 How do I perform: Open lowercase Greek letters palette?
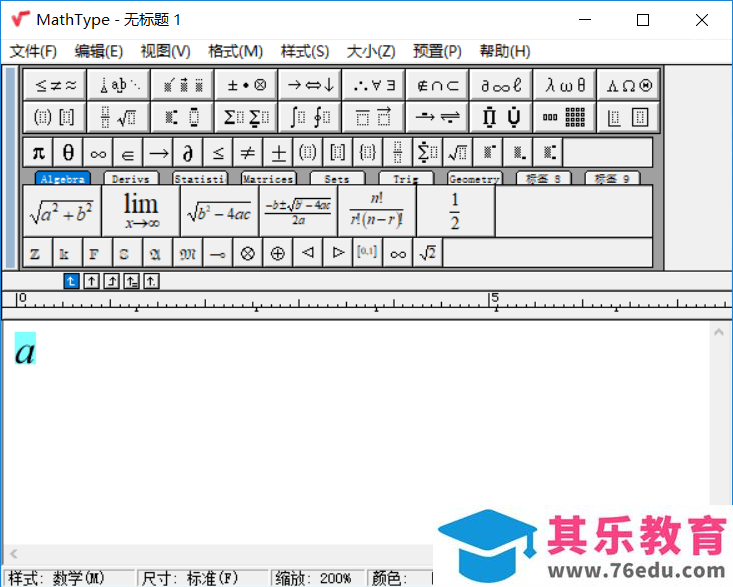(x=565, y=85)
